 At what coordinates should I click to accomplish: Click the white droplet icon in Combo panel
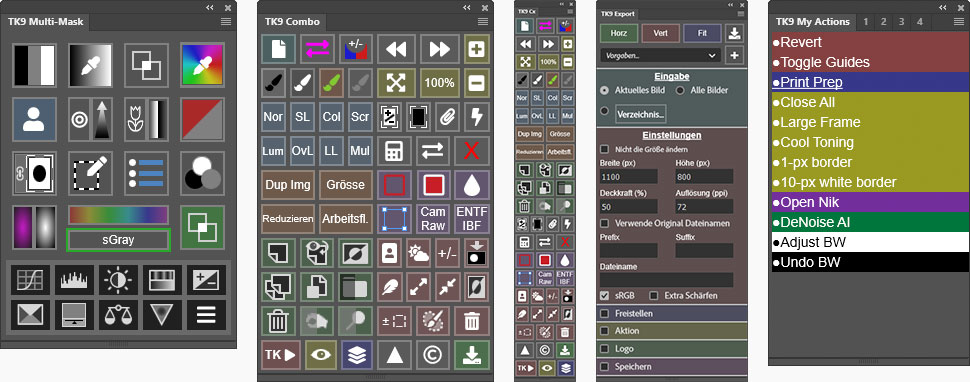pyautogui.click(x=472, y=185)
